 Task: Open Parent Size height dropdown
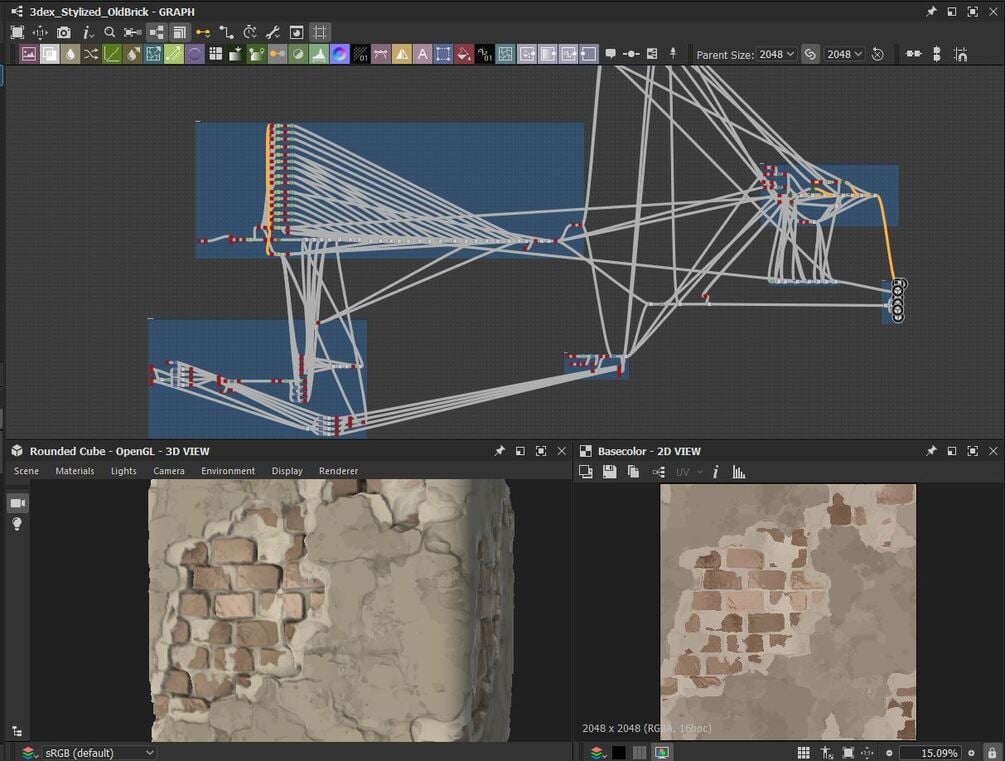tap(845, 54)
